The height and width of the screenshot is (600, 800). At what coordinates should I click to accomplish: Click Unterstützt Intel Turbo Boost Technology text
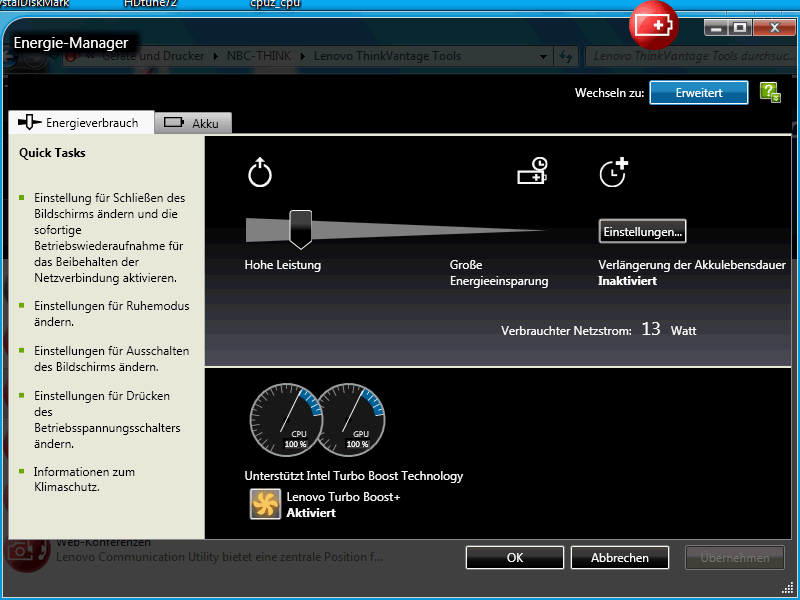(x=354, y=476)
